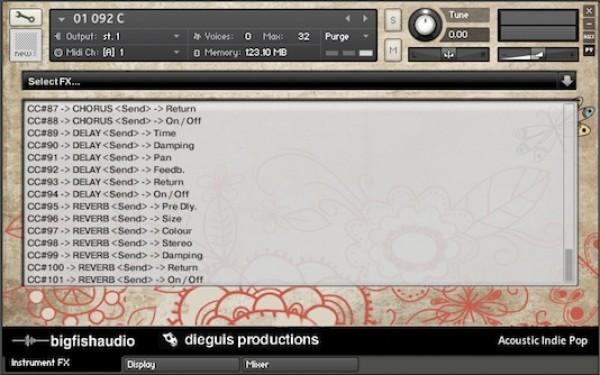Image resolution: width=600 pixels, height=375 pixels.
Task: Click the Memory value 123.10 MB
Action: coord(266,52)
